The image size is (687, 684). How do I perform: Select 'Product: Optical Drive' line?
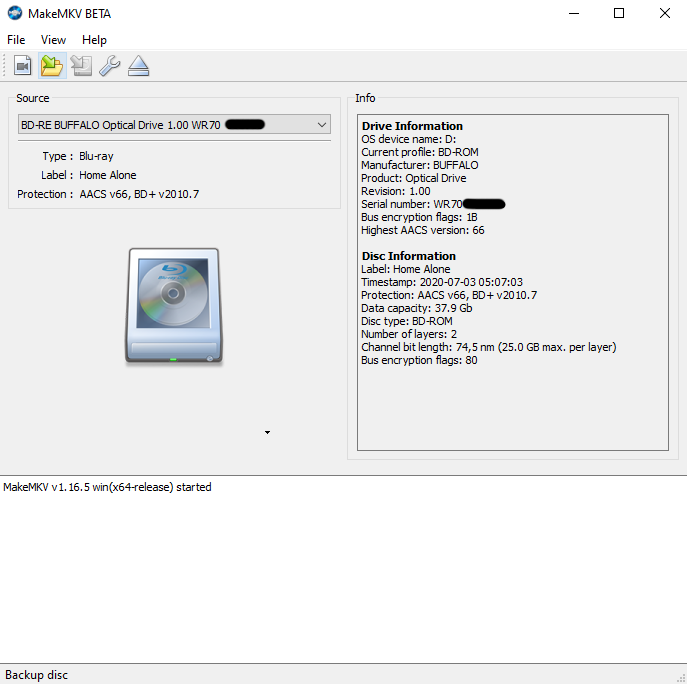click(x=414, y=178)
